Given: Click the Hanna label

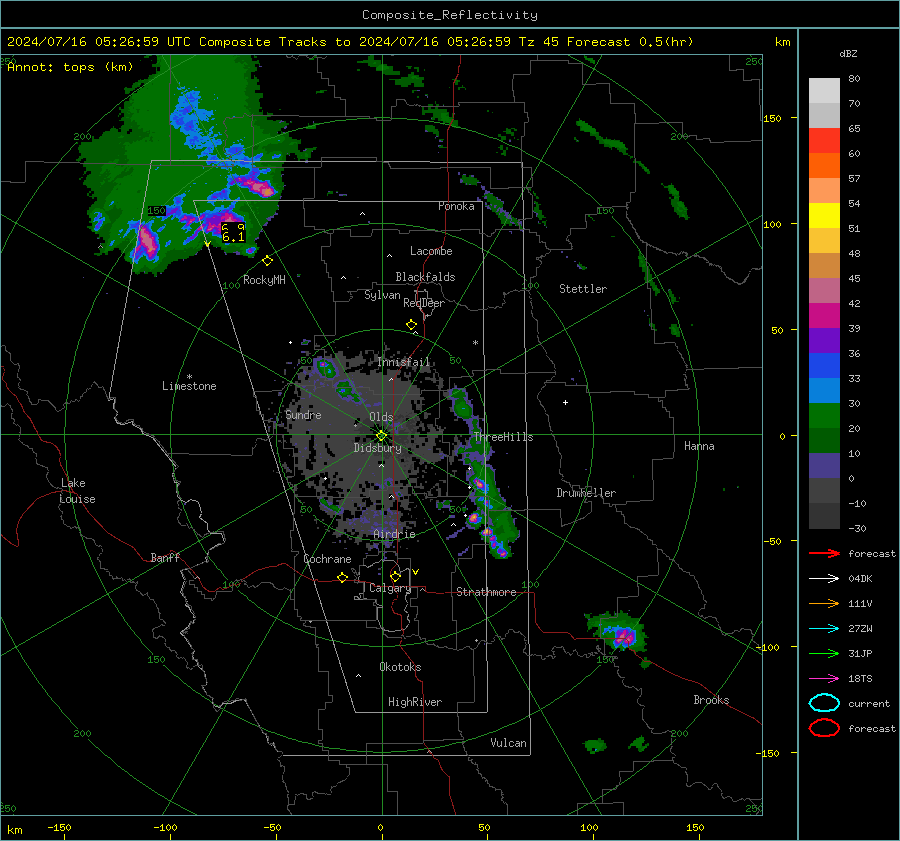Looking at the screenshot, I should [x=699, y=446].
